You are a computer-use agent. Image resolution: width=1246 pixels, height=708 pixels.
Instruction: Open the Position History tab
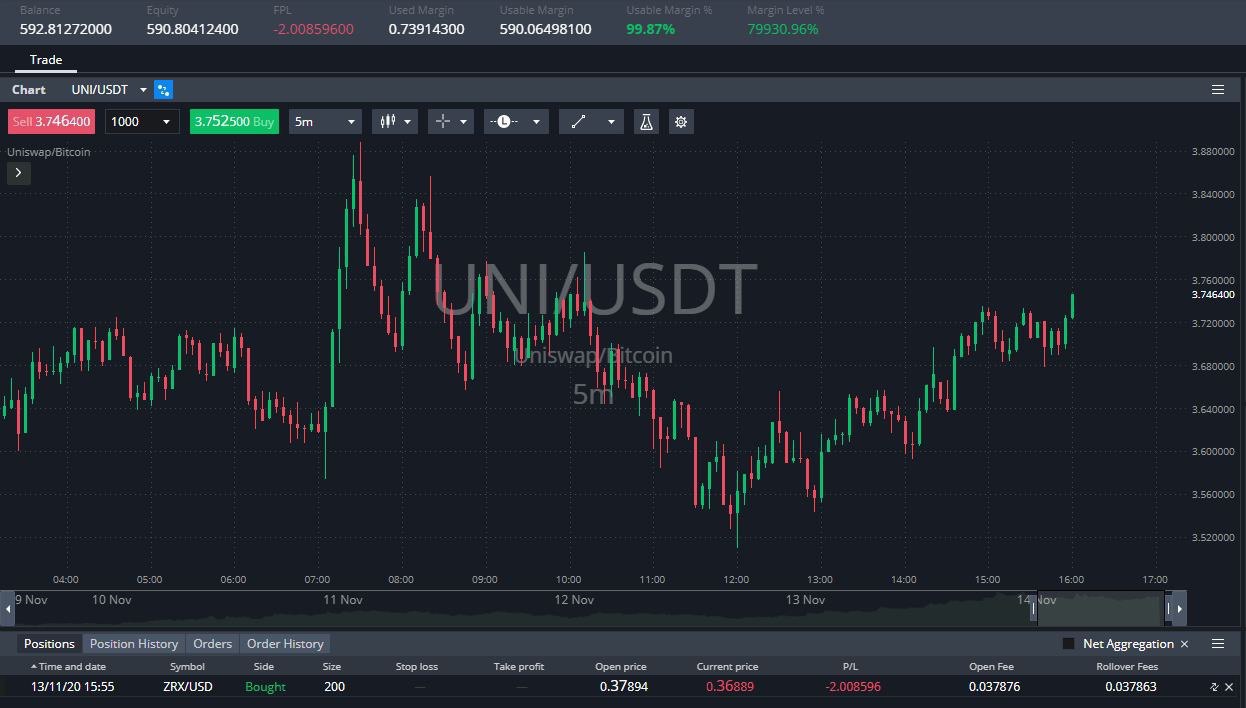pos(134,644)
